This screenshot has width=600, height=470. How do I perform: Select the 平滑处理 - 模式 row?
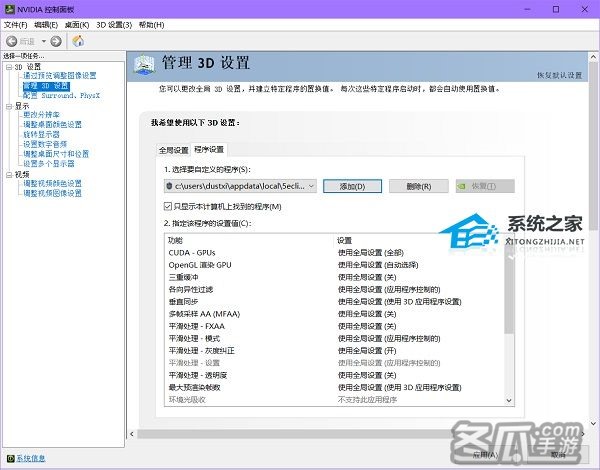[x=334, y=338]
